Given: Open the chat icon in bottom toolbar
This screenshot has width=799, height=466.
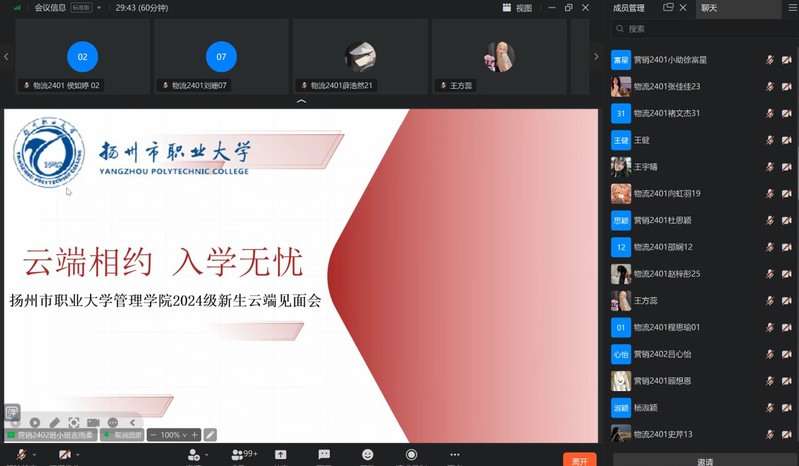Looking at the screenshot, I should [324, 454].
